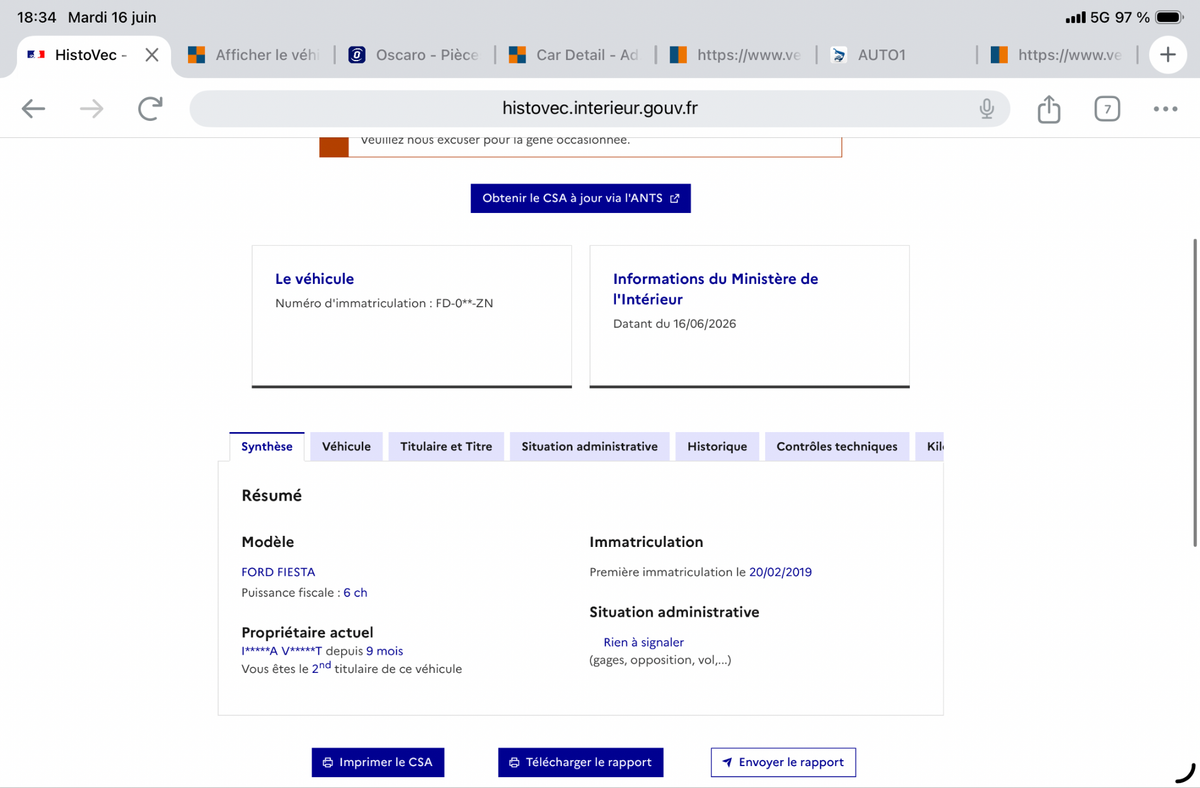
Task: Select the Véhicule tab
Action: (346, 446)
